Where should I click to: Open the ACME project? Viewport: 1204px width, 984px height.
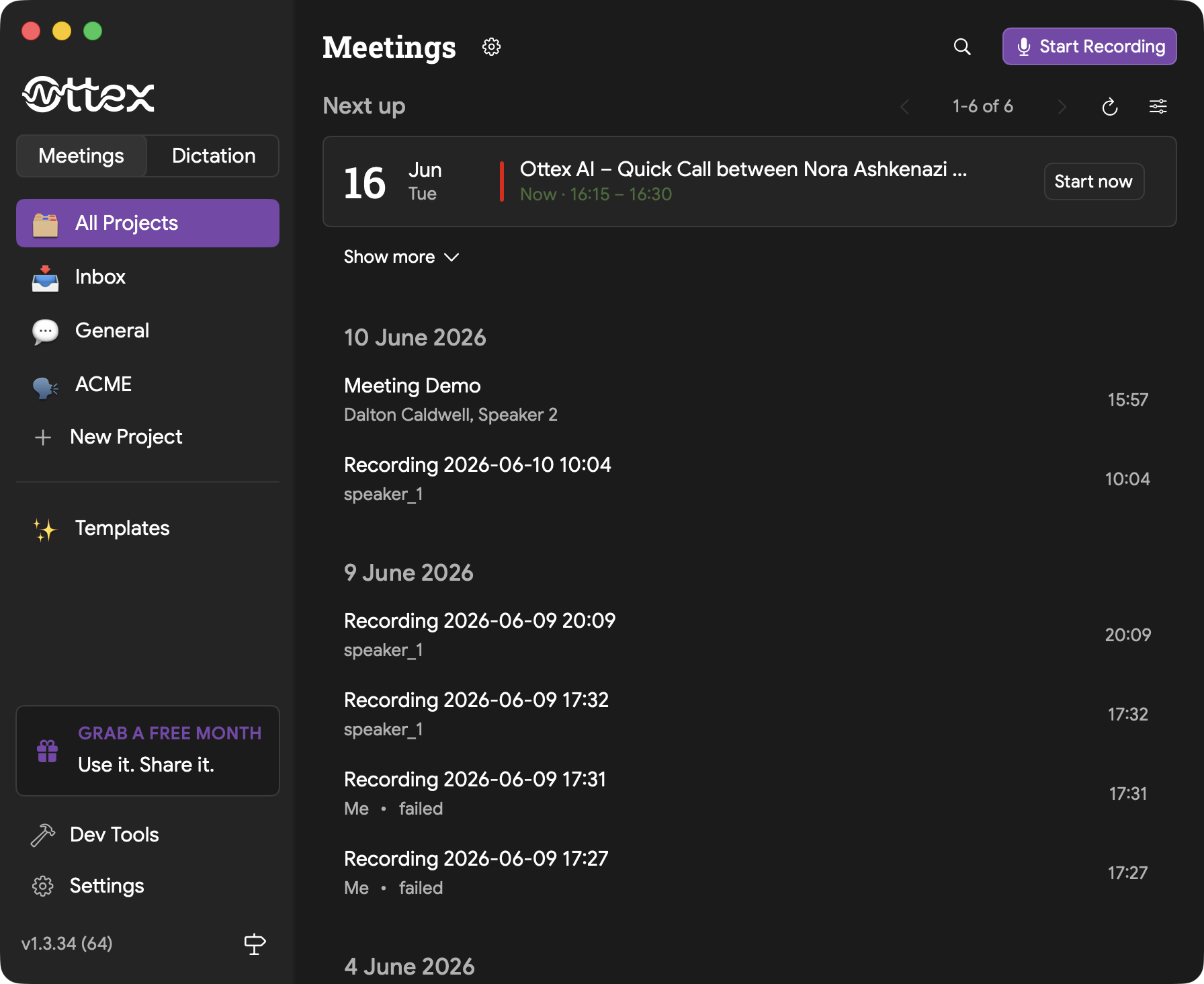click(x=148, y=384)
